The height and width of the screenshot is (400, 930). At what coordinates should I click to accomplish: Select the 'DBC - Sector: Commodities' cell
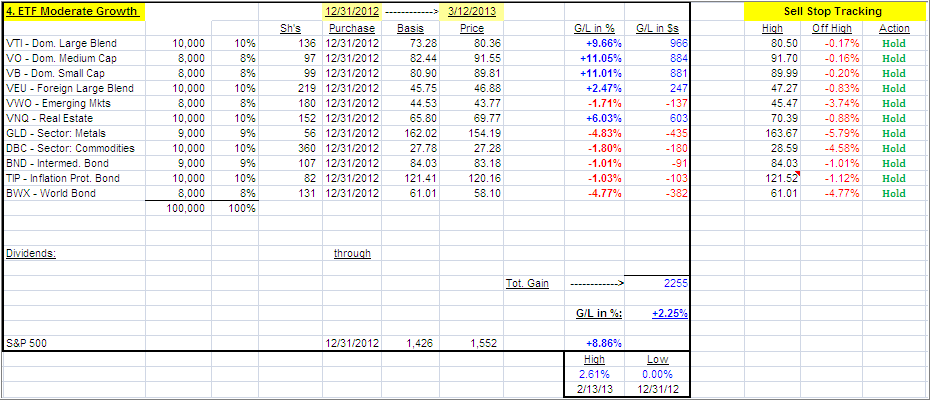click(x=74, y=148)
